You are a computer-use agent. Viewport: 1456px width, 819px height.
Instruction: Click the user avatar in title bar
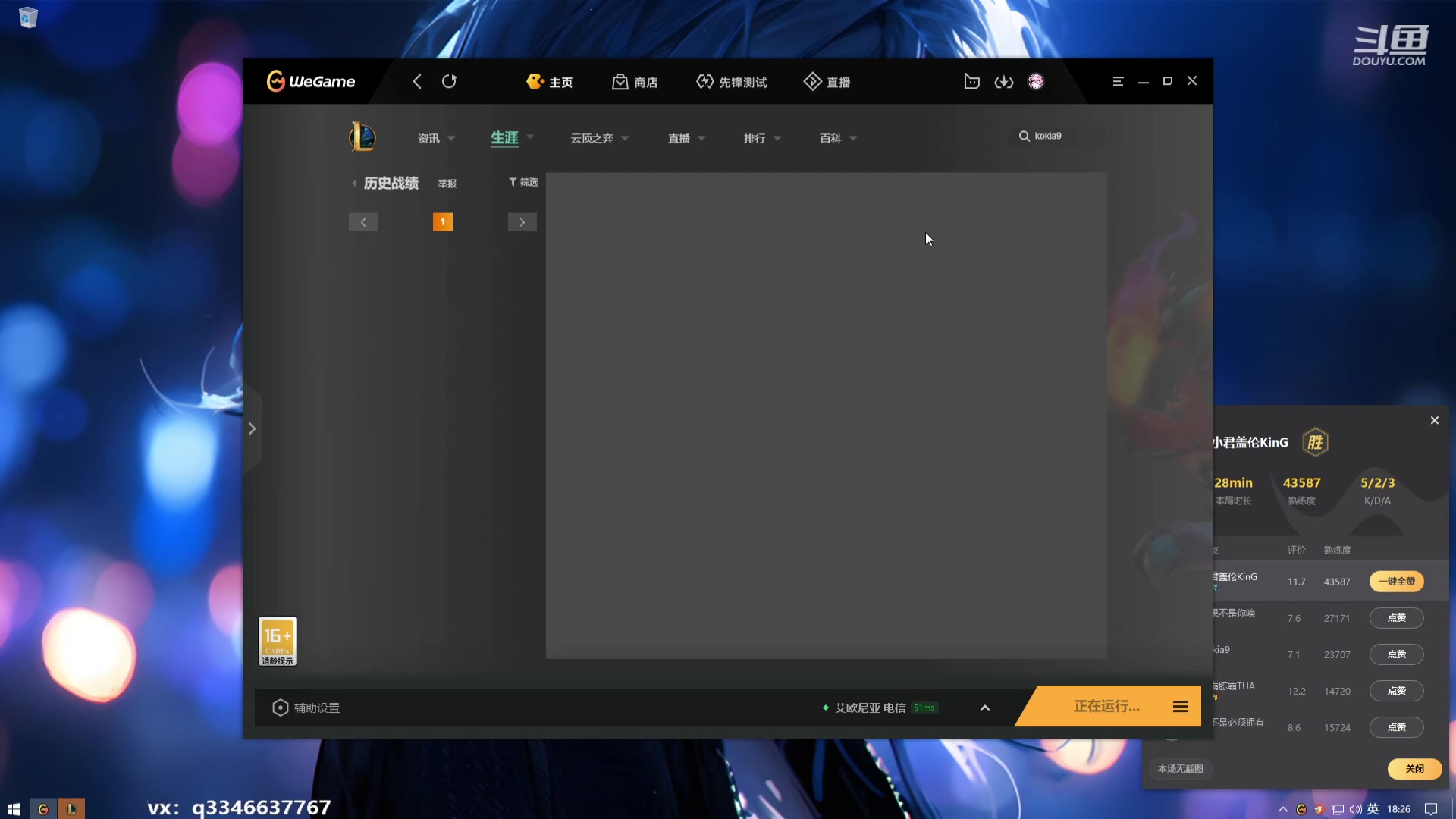pos(1036,81)
